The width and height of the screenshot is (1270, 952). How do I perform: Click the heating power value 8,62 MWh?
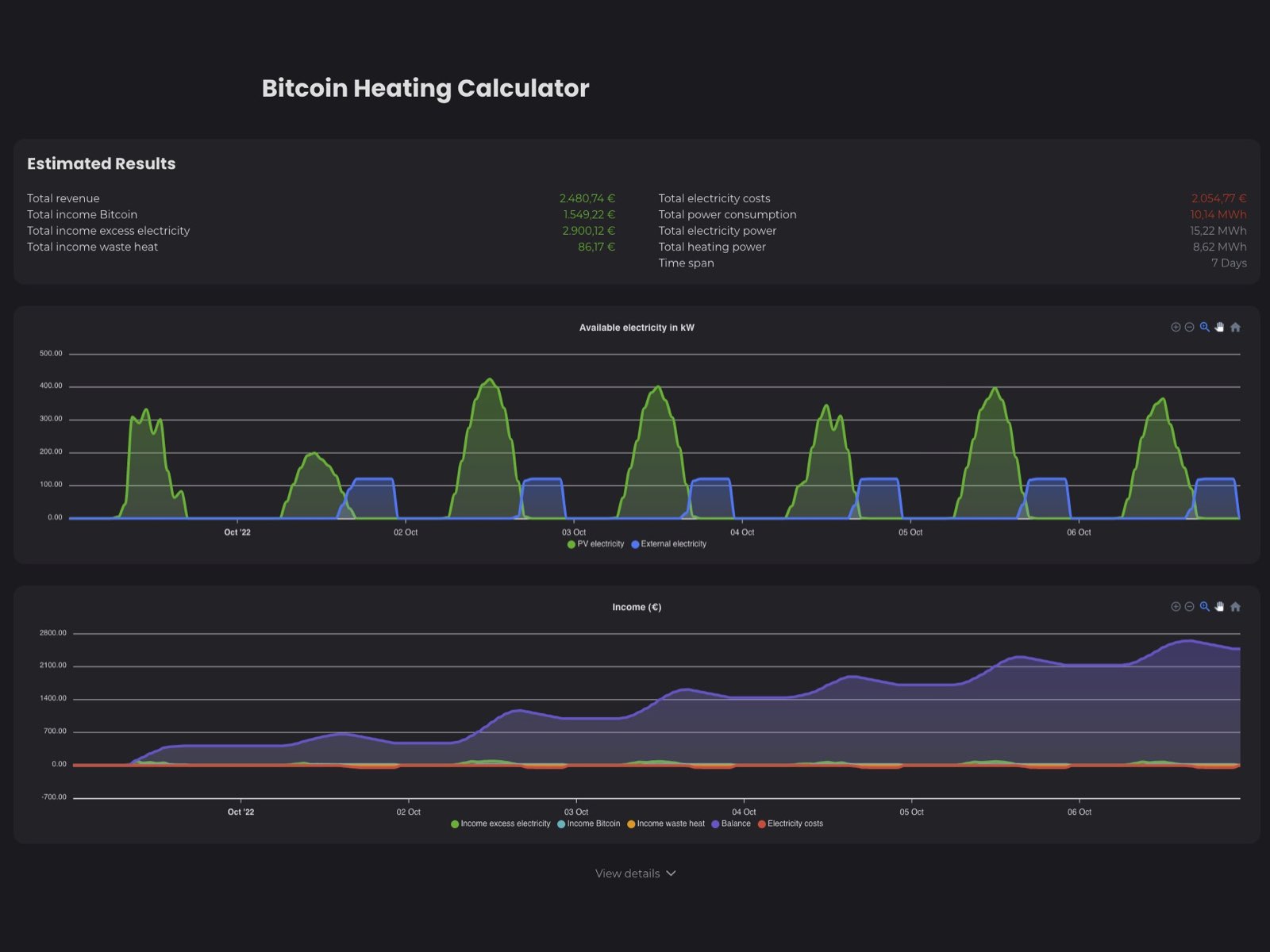click(x=1220, y=247)
